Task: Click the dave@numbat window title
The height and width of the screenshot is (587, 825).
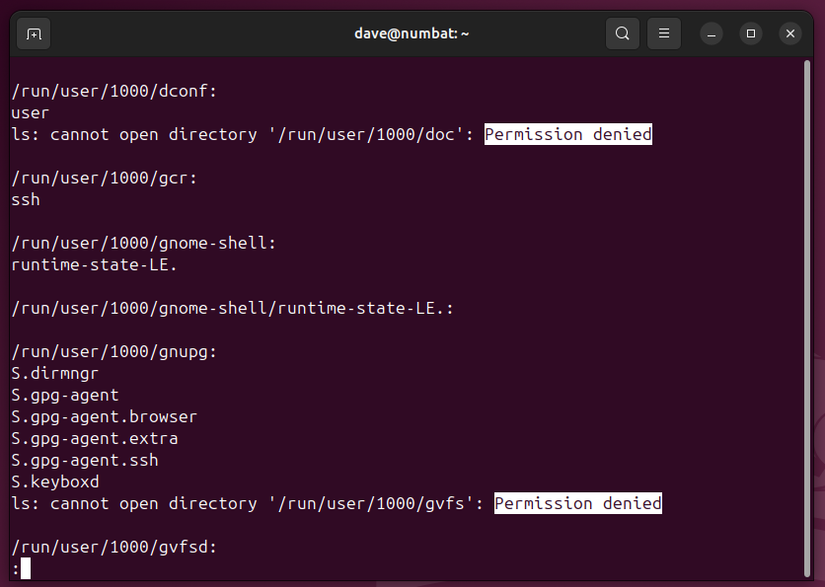Action: click(411, 34)
